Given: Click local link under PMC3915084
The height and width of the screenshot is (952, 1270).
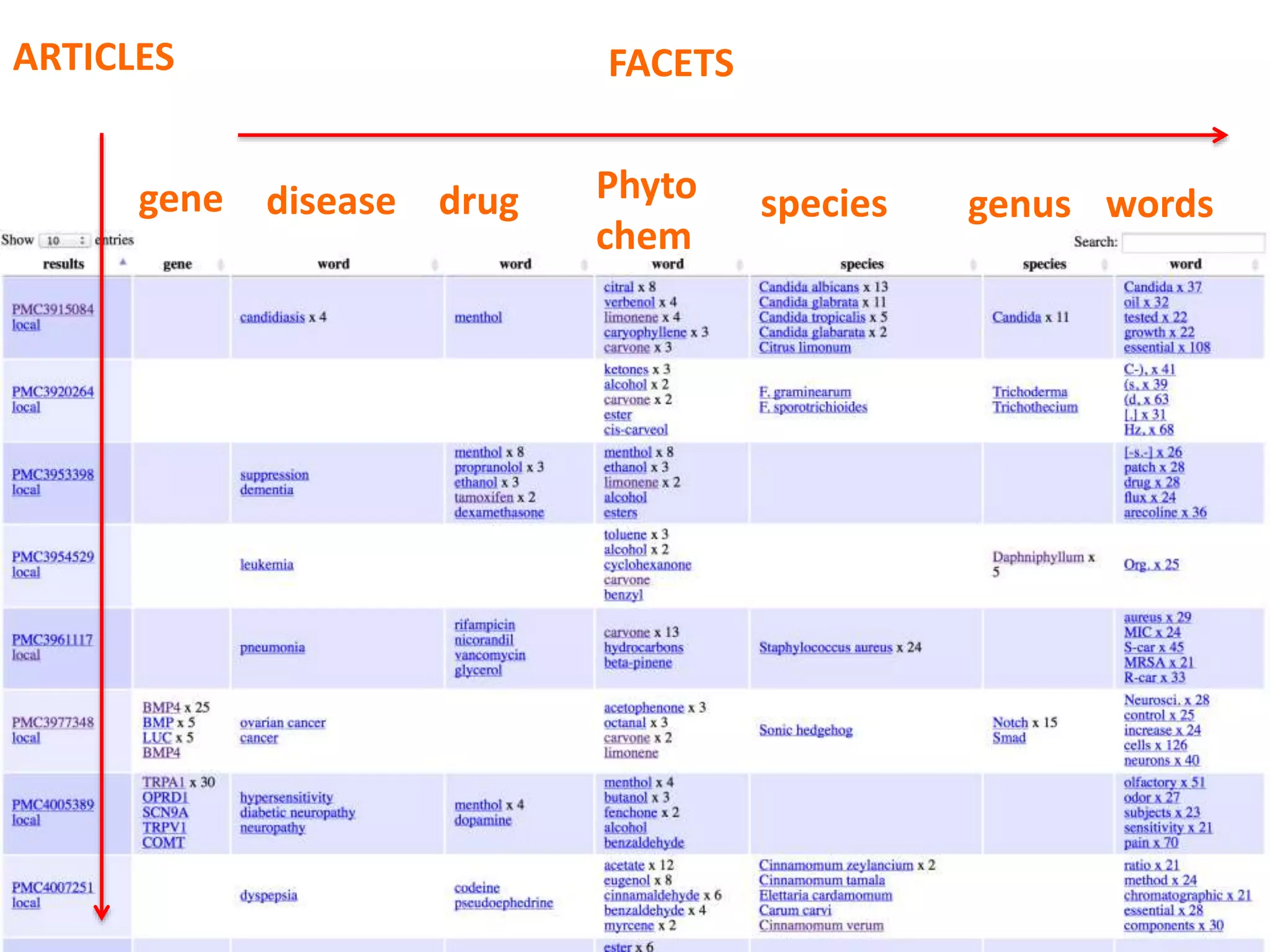Looking at the screenshot, I should tap(26, 325).
